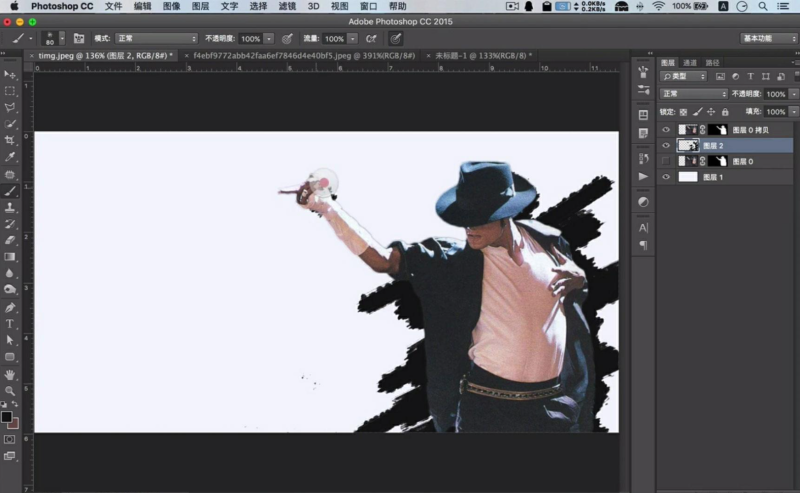Select the 图层 1 layer thumbnail
800x493 pixels.
688,177
